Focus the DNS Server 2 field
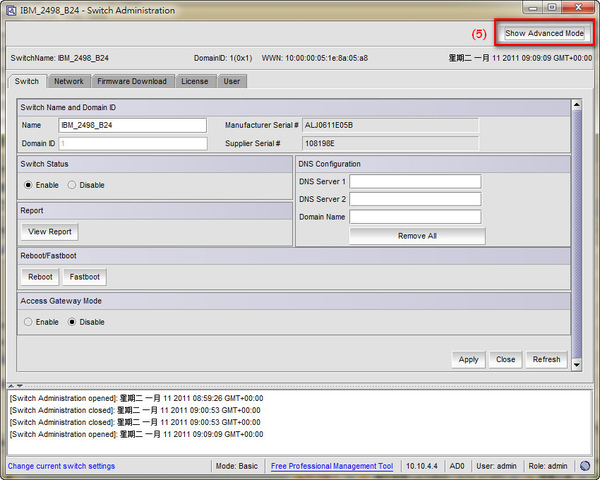Screen dimensions: 600x480 tap(416, 199)
